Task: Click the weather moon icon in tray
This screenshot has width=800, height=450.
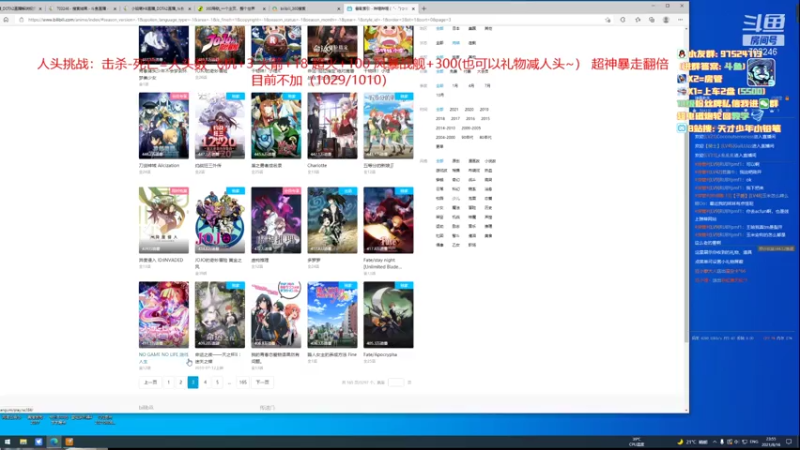Action: click(680, 442)
